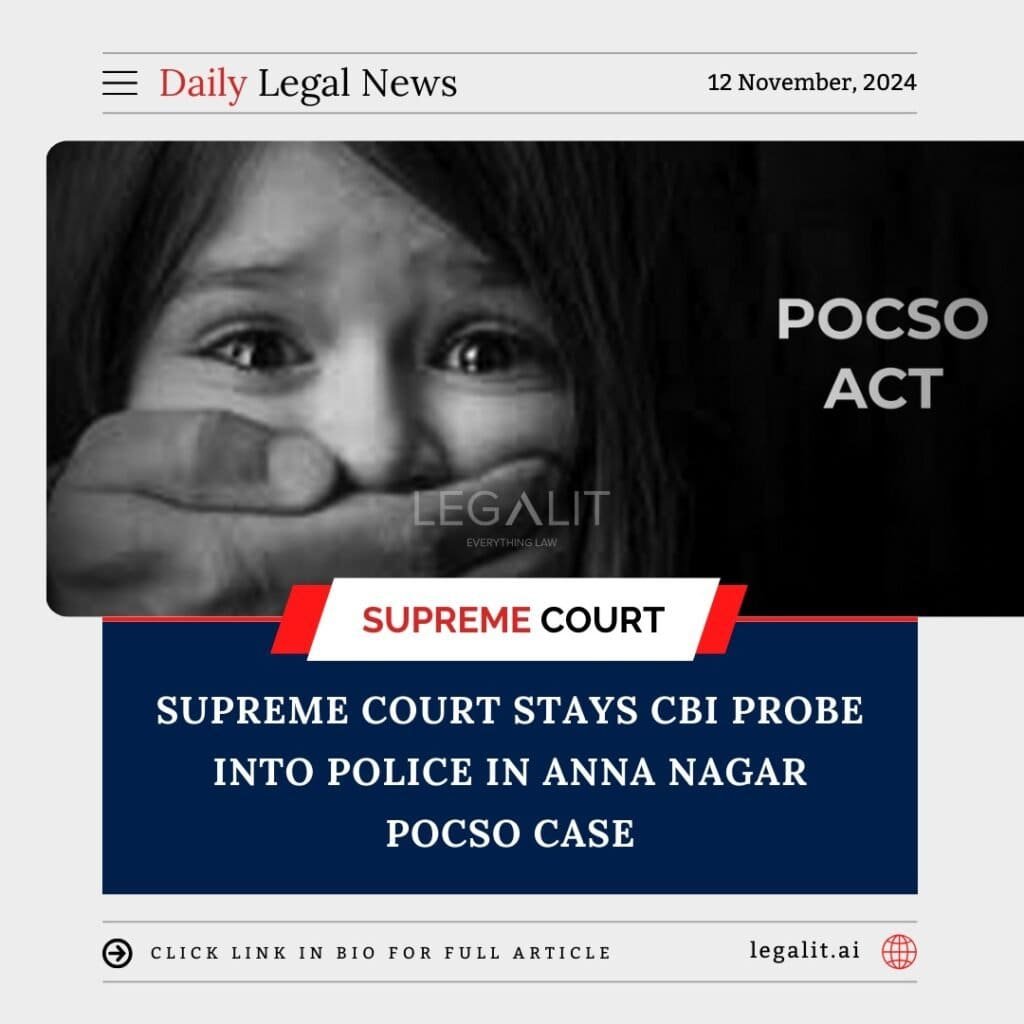The image size is (1024, 1024).
Task: Click the red word 'SUPREME' in banner
Action: coord(446,620)
